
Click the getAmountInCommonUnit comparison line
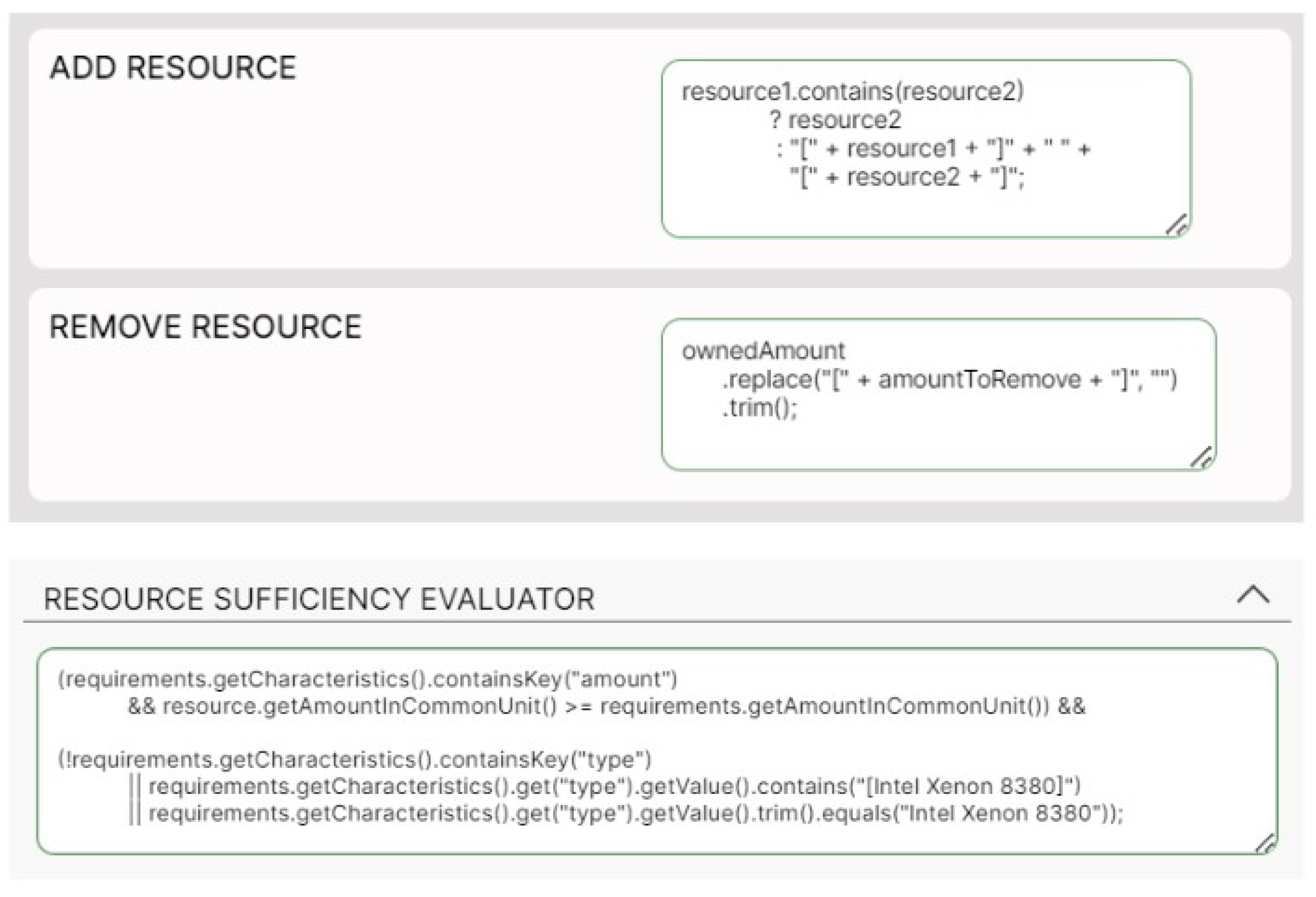[606, 706]
